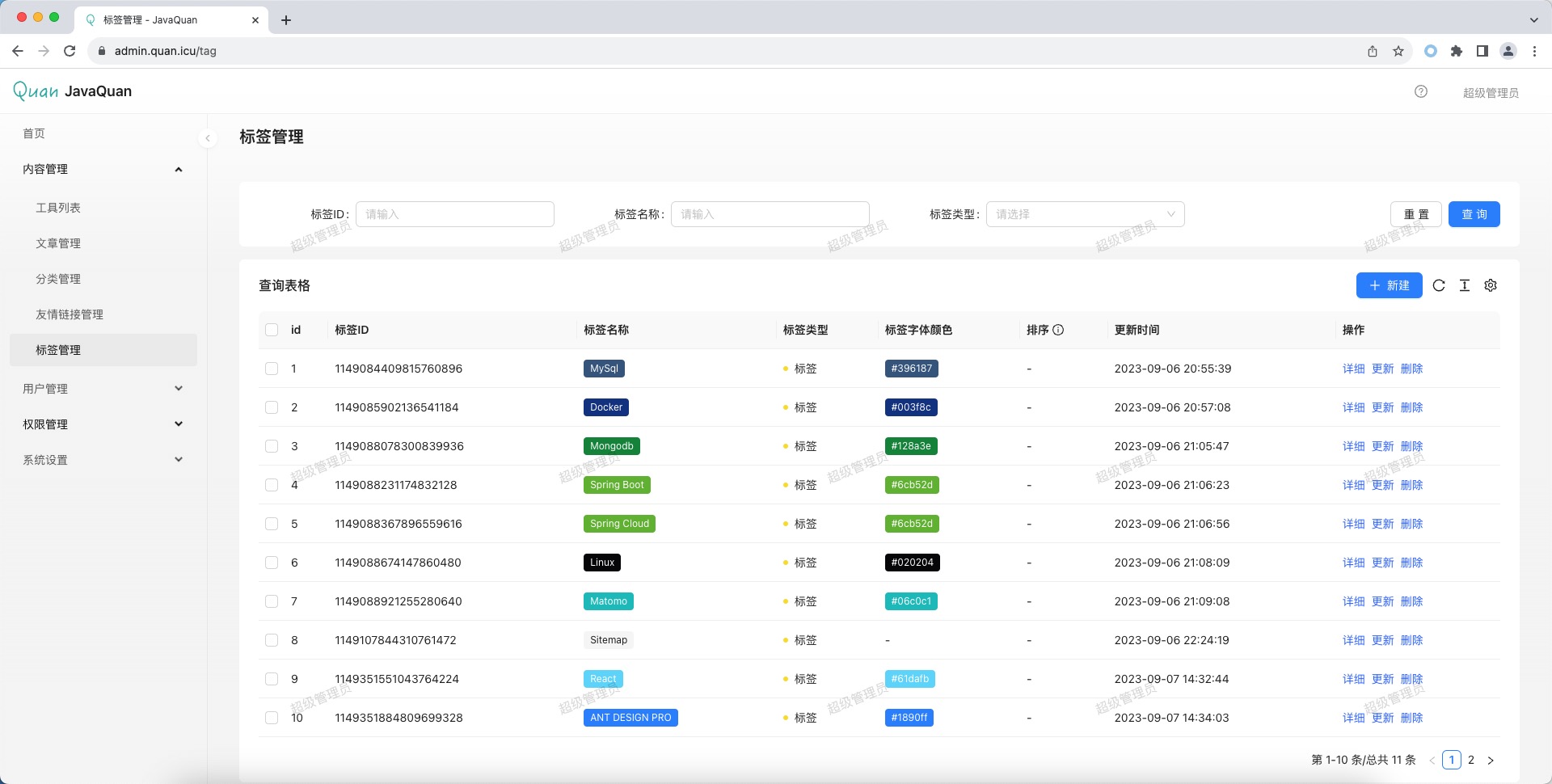1552x784 pixels.
Task: Select the Linux row checkbox
Action: [x=272, y=563]
